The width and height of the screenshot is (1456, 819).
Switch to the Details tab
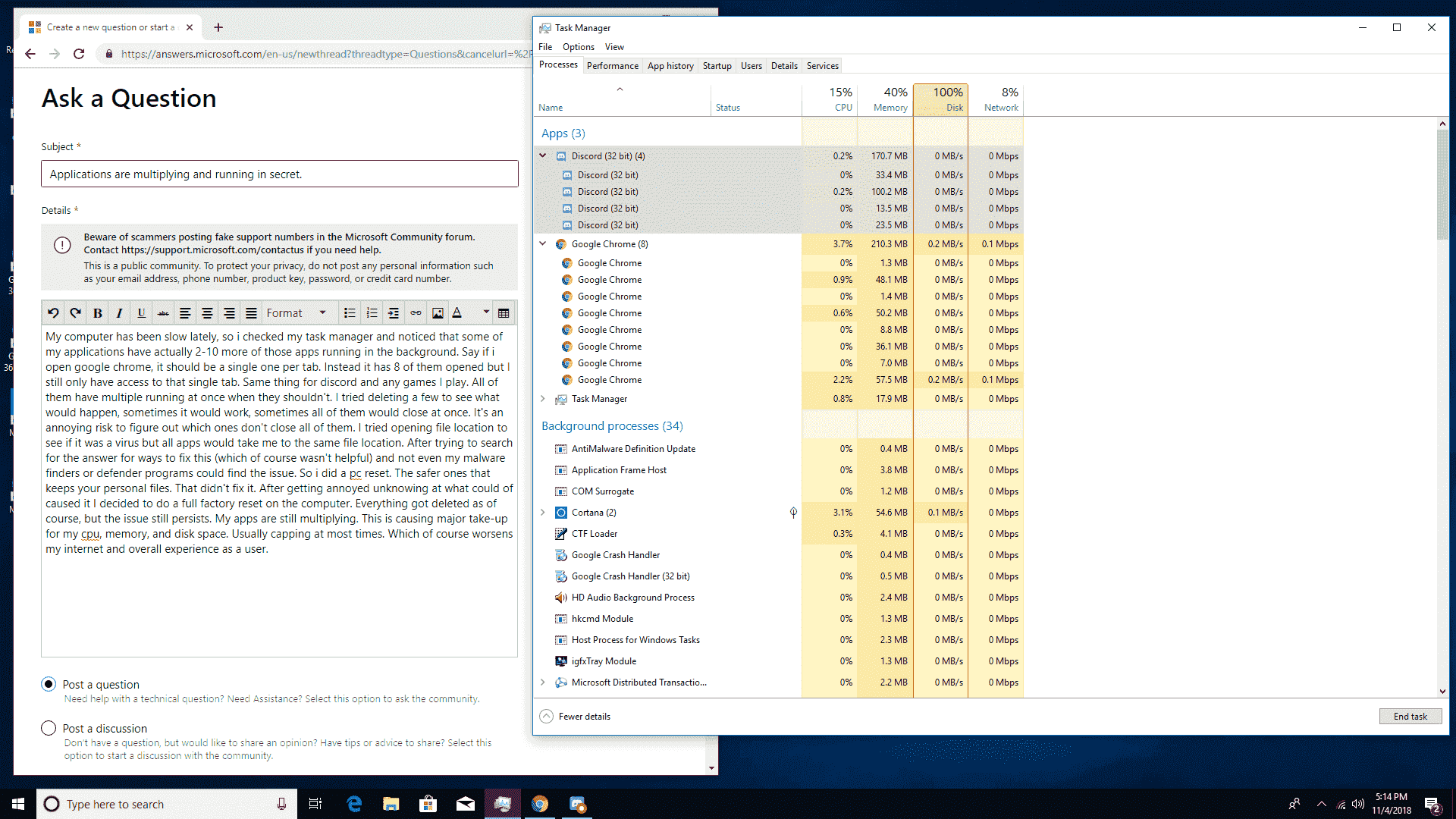[x=784, y=66]
